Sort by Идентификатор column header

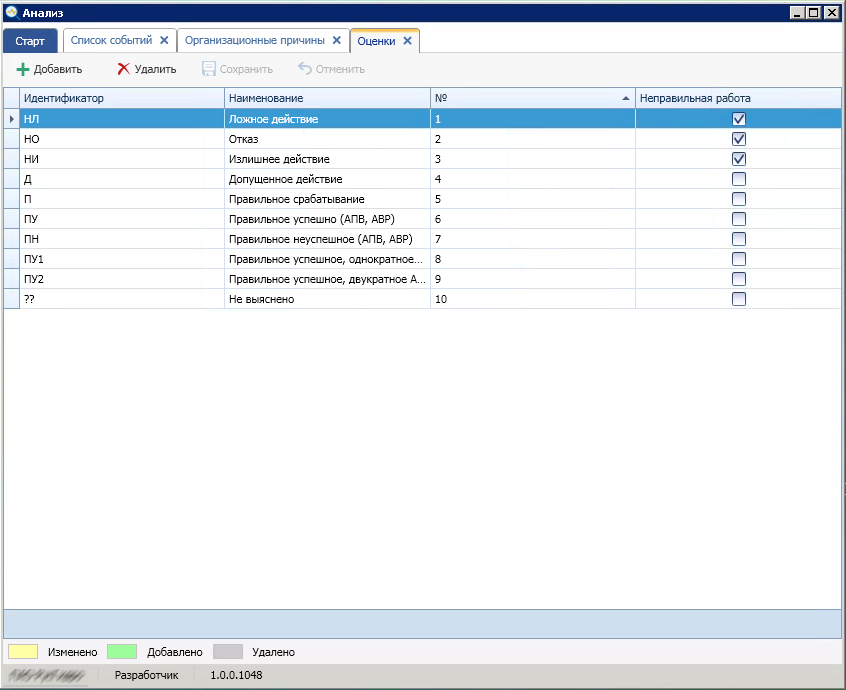pyautogui.click(x=122, y=98)
